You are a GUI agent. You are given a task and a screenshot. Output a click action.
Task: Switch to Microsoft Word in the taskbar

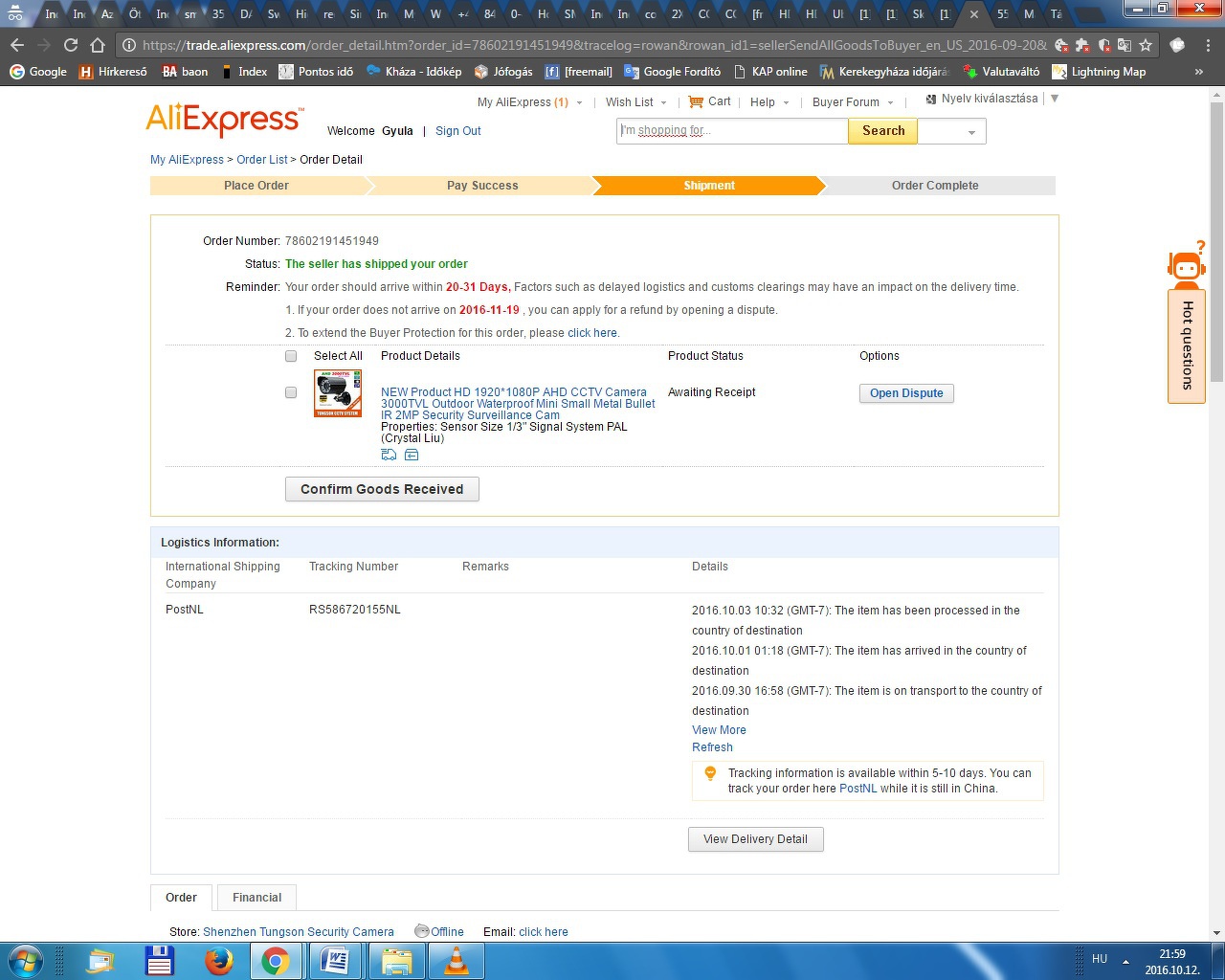coord(334,960)
